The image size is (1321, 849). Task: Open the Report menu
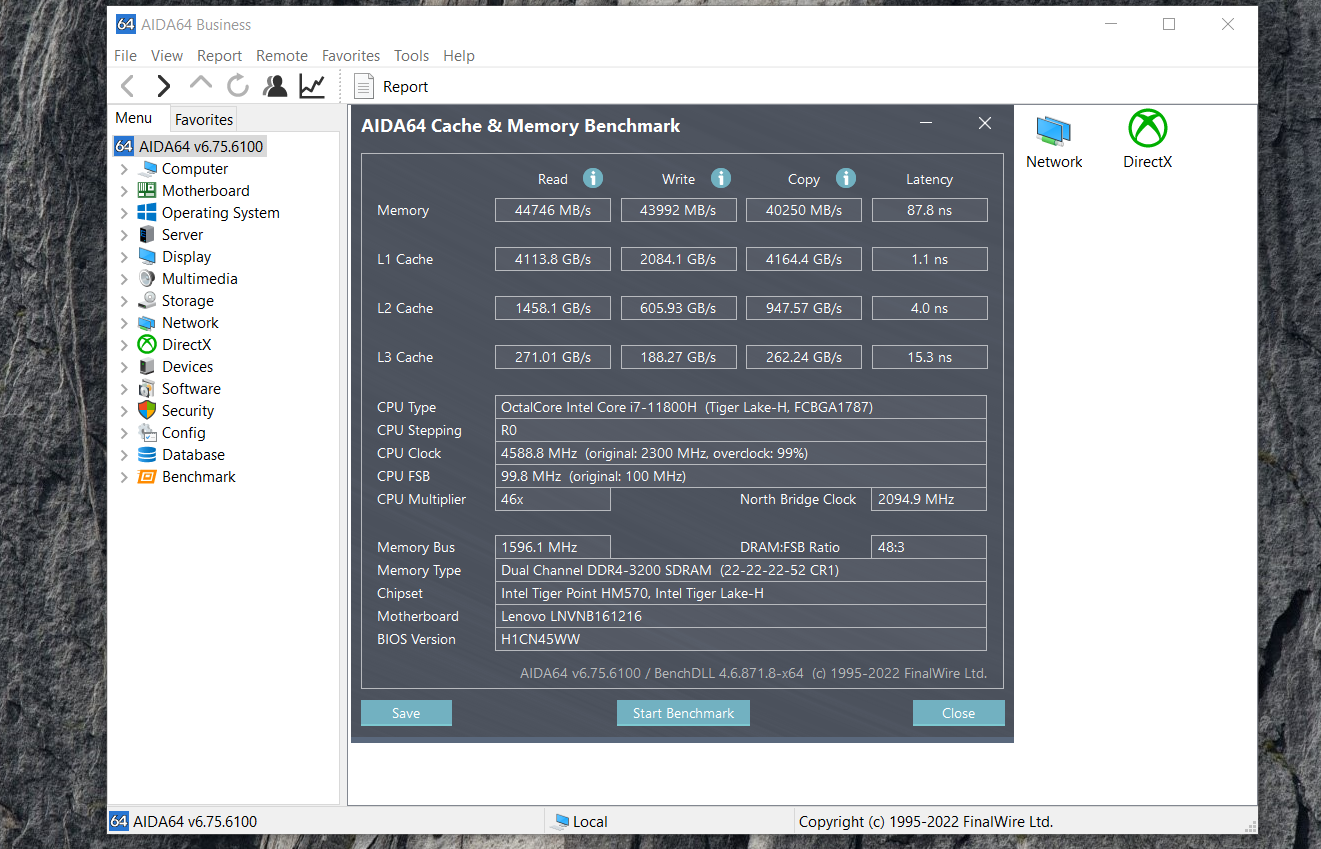click(219, 56)
